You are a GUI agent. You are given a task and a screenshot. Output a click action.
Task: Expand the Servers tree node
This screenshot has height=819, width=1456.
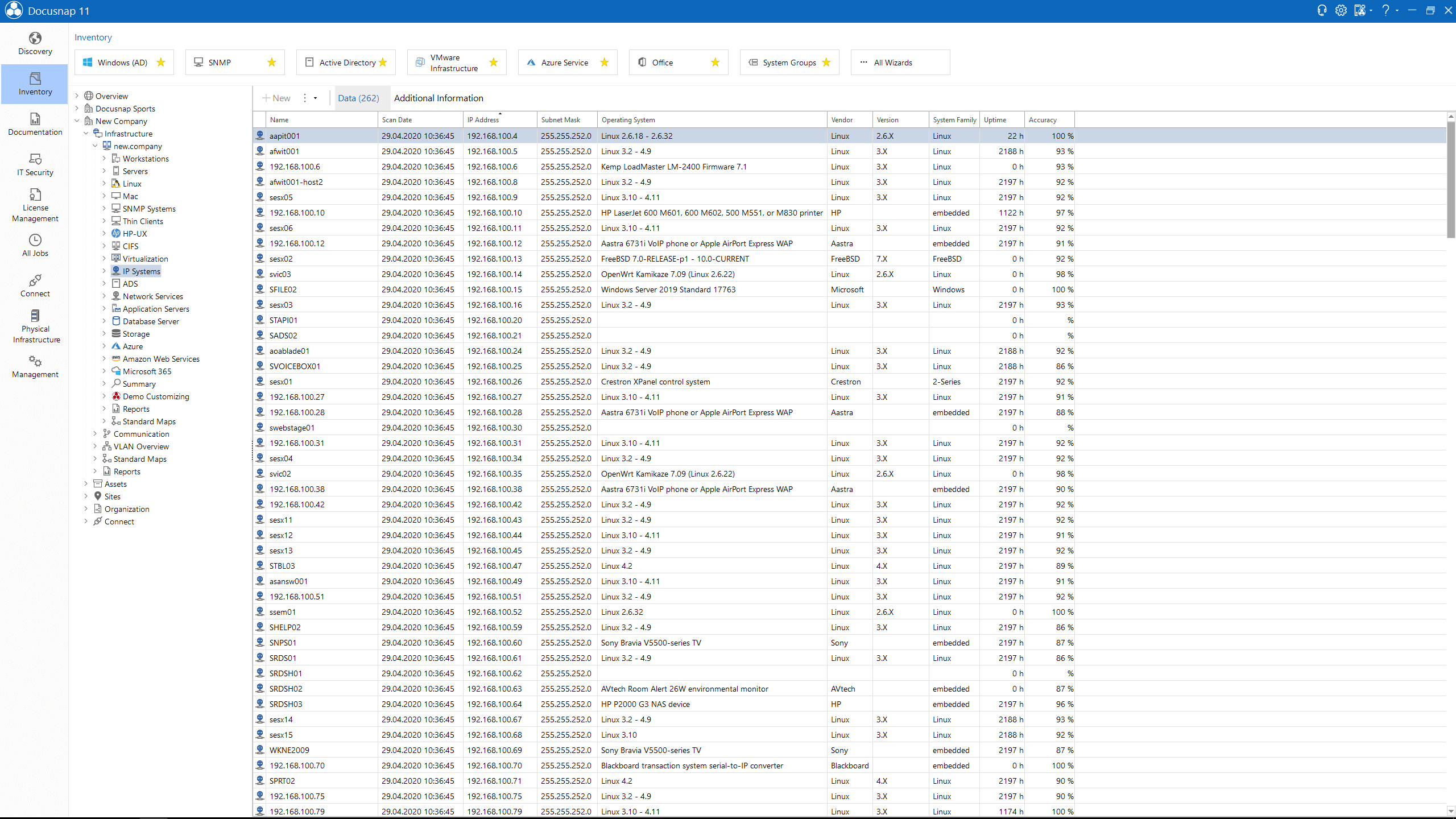[x=104, y=171]
